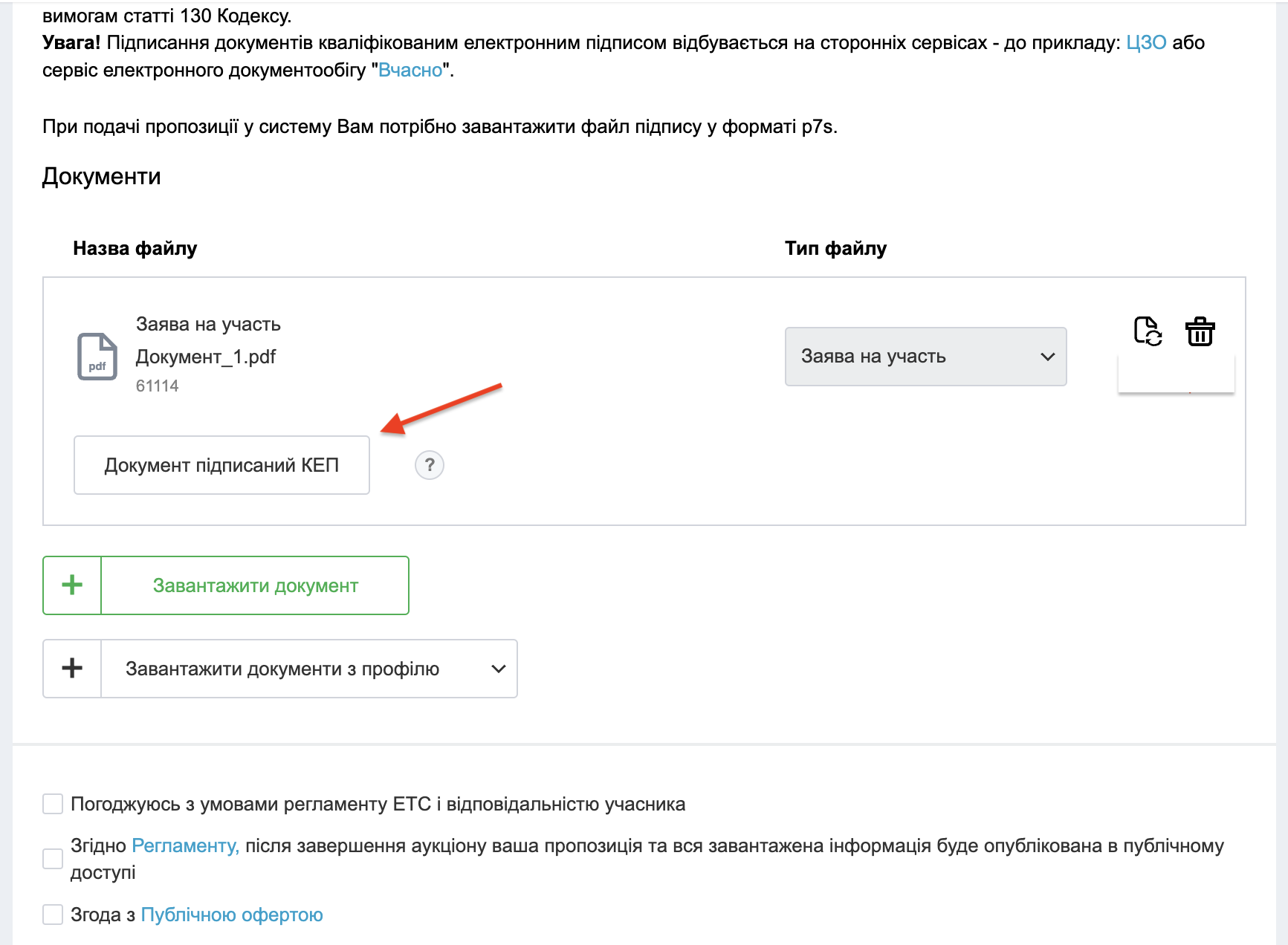The image size is (1288, 945).
Task: Click the replace document icon
Action: [x=1148, y=331]
